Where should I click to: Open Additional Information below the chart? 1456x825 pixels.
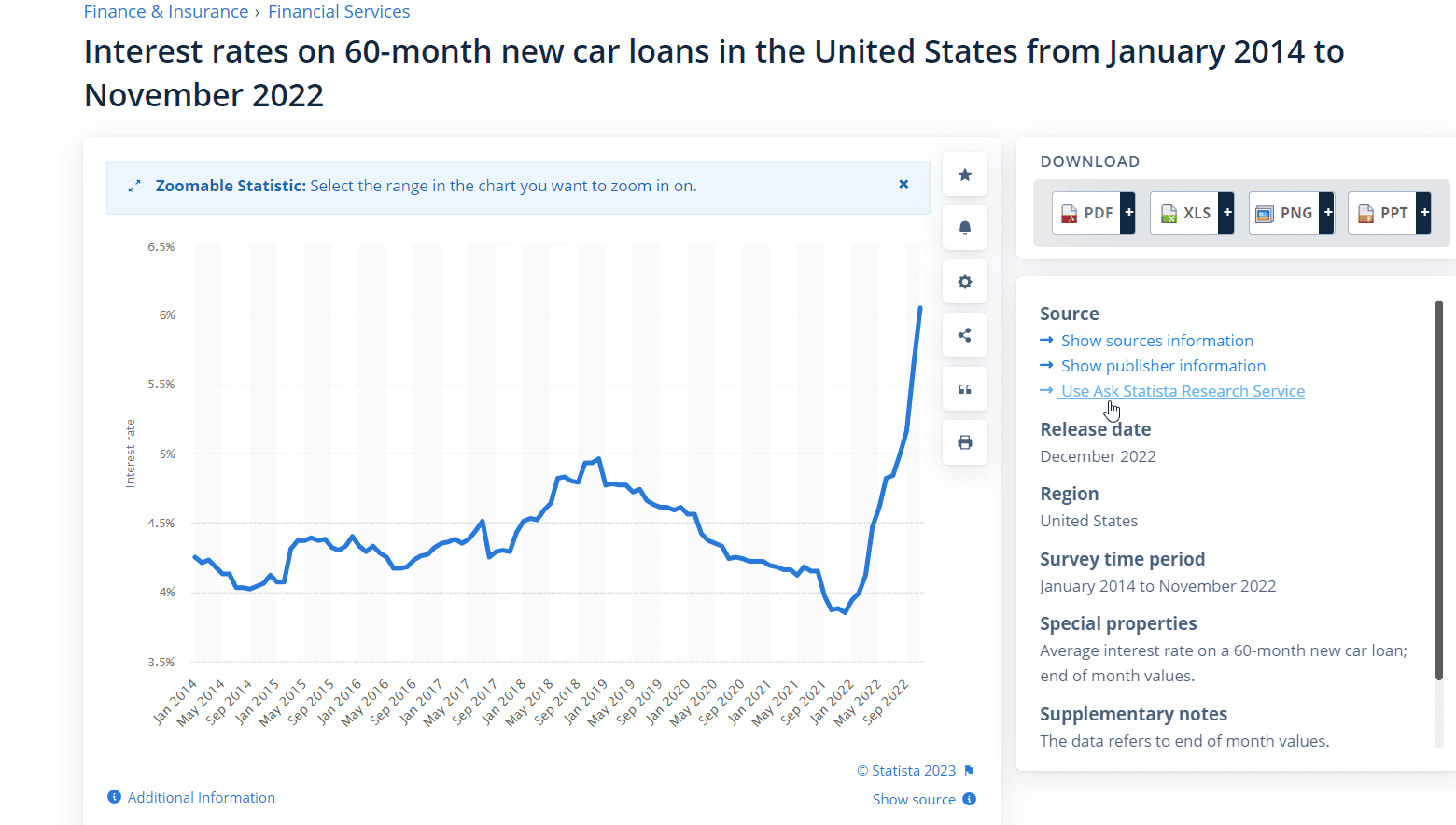tap(201, 797)
